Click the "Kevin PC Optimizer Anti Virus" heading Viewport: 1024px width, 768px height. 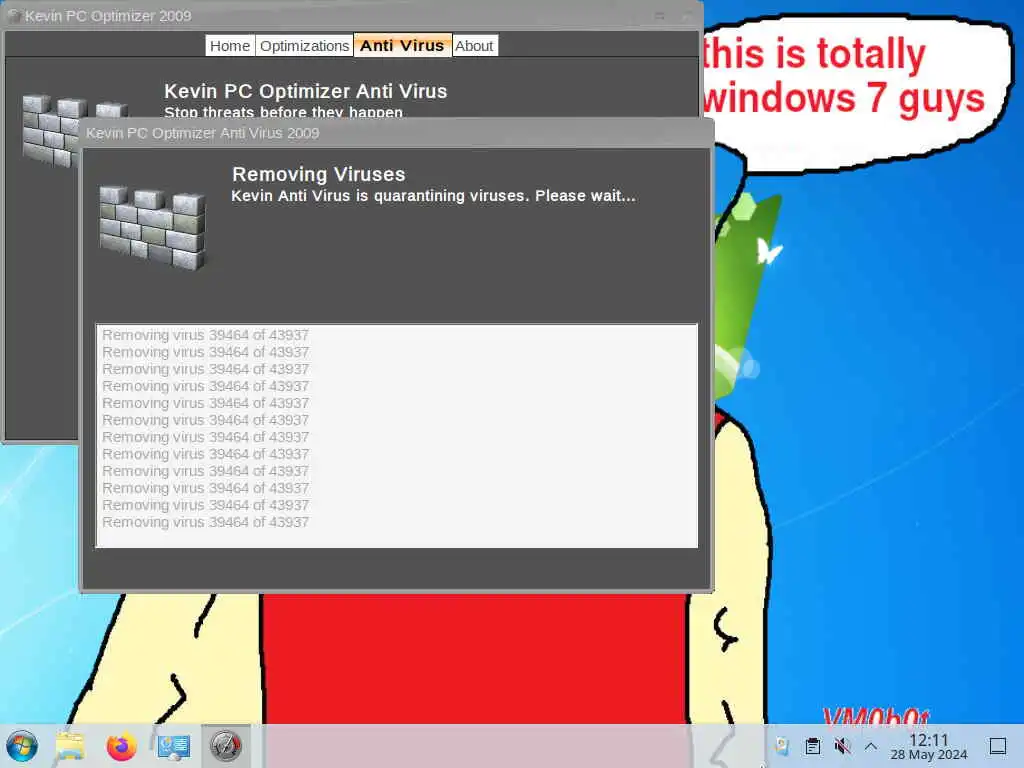pos(306,91)
